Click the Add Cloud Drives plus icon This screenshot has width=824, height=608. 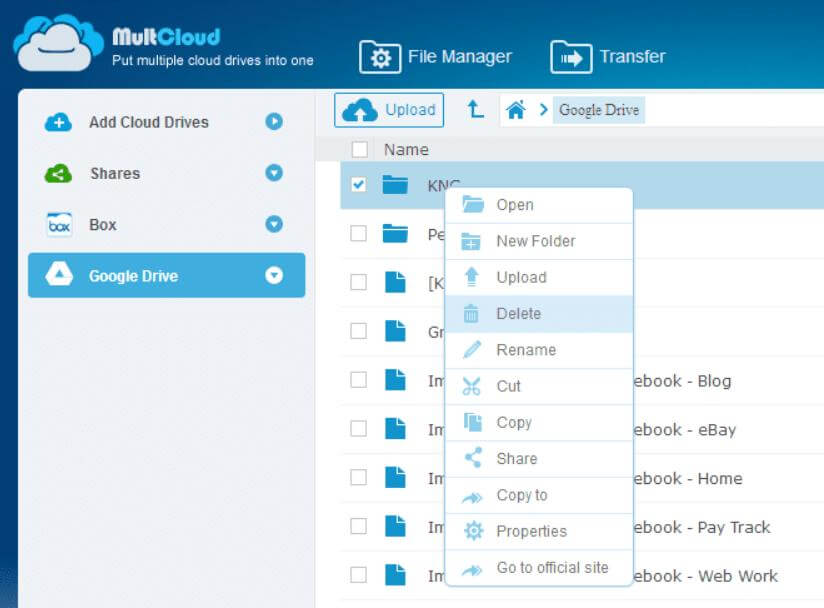[x=58, y=122]
